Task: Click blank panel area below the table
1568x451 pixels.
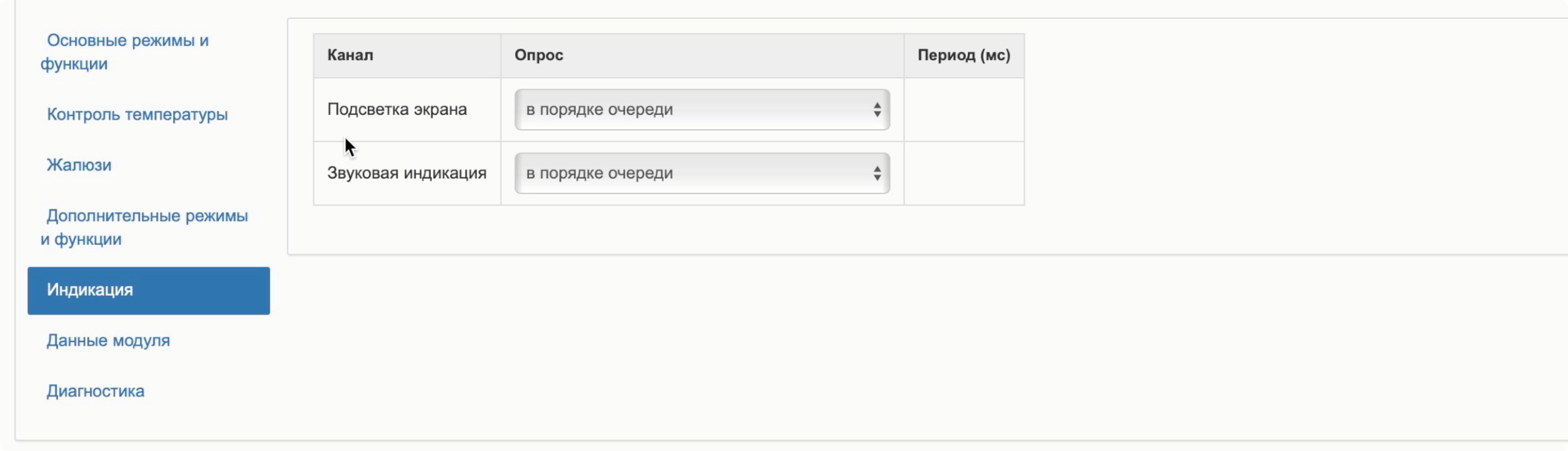Action: [669, 230]
